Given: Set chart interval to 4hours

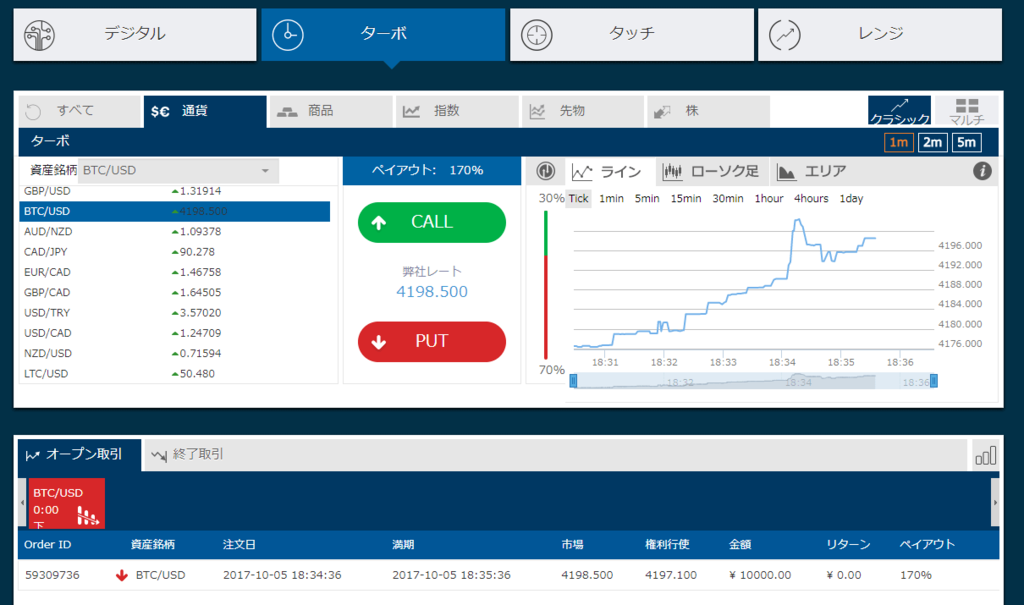Looking at the screenshot, I should tap(811, 199).
